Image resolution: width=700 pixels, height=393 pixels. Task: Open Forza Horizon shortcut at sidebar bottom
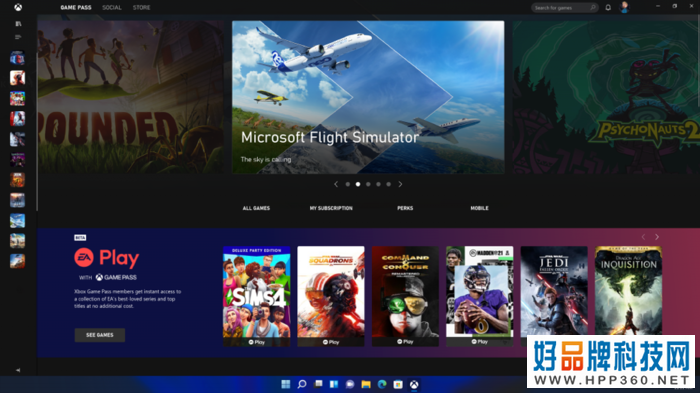tap(17, 261)
